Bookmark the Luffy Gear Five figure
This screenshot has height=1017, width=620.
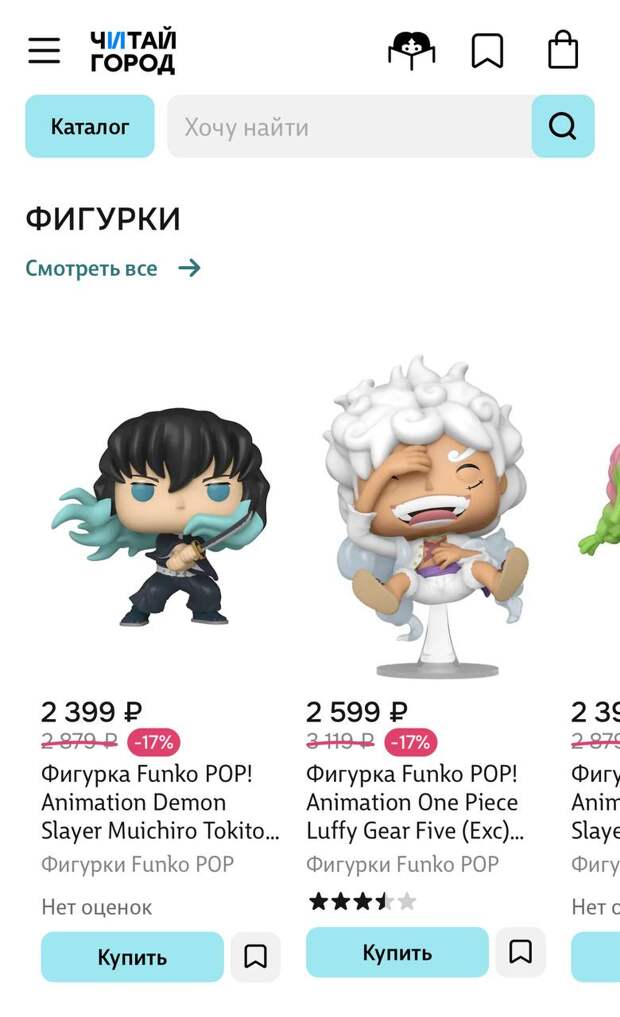(x=521, y=951)
